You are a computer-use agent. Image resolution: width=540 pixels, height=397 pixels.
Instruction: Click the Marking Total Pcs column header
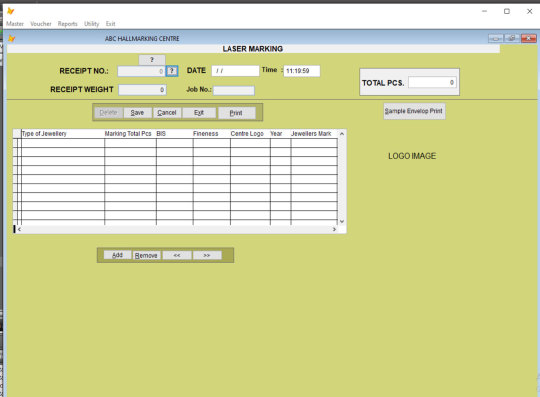tap(130, 134)
